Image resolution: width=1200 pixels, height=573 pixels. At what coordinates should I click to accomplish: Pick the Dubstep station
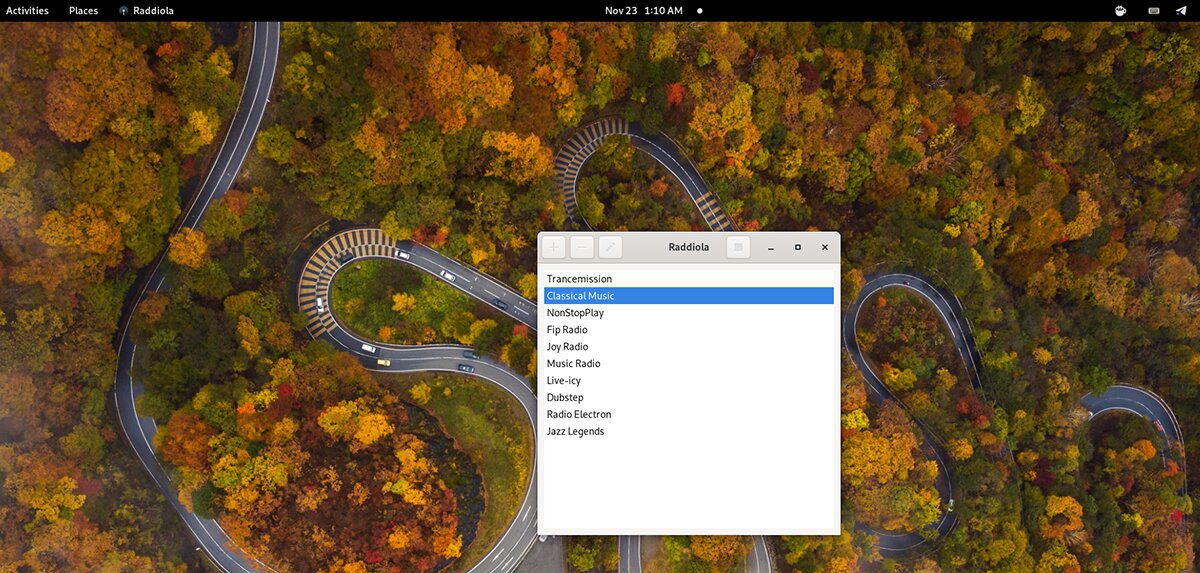click(x=565, y=398)
